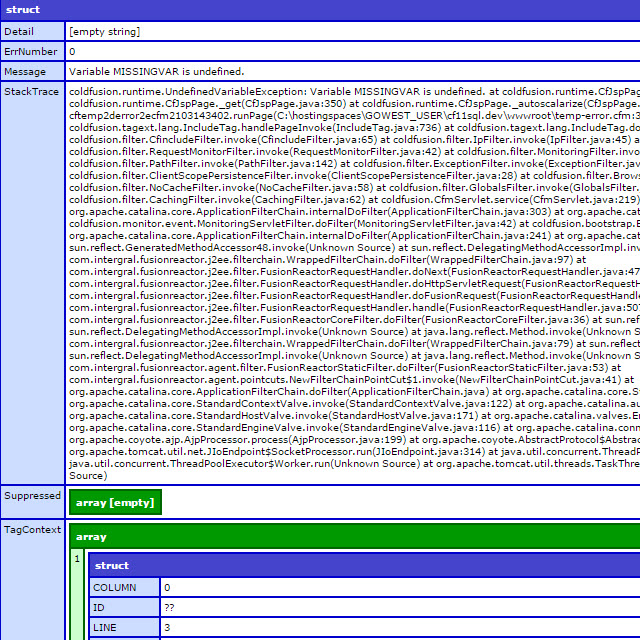640x640 pixels.
Task: Click the ErrNumber value 0
Action: (72, 51)
